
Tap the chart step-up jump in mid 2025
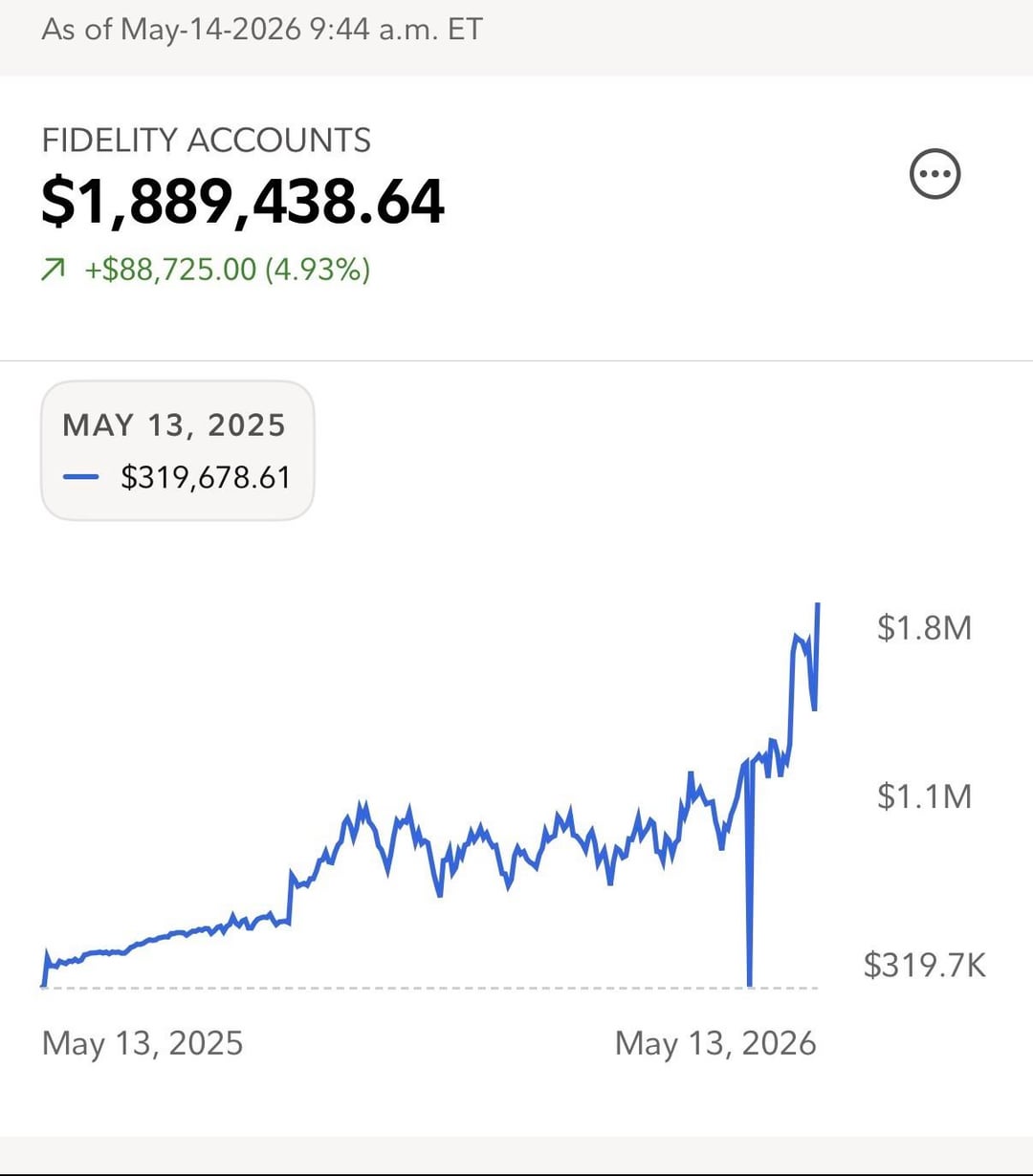tap(290, 897)
